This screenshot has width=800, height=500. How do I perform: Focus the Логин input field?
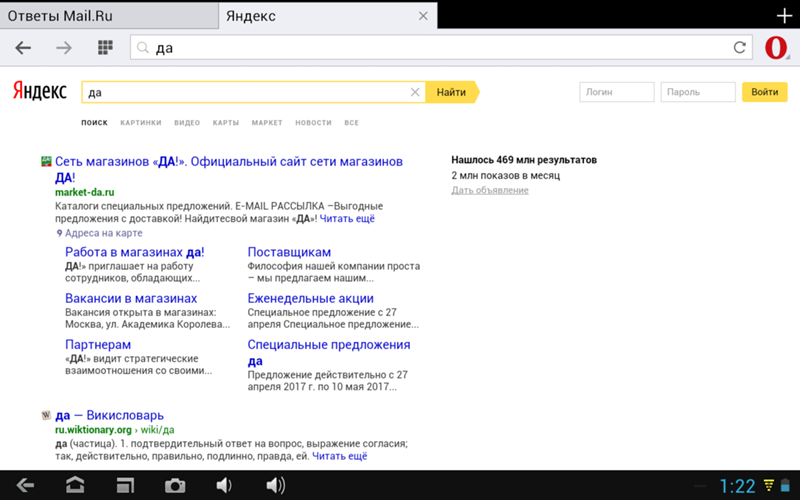click(616, 92)
